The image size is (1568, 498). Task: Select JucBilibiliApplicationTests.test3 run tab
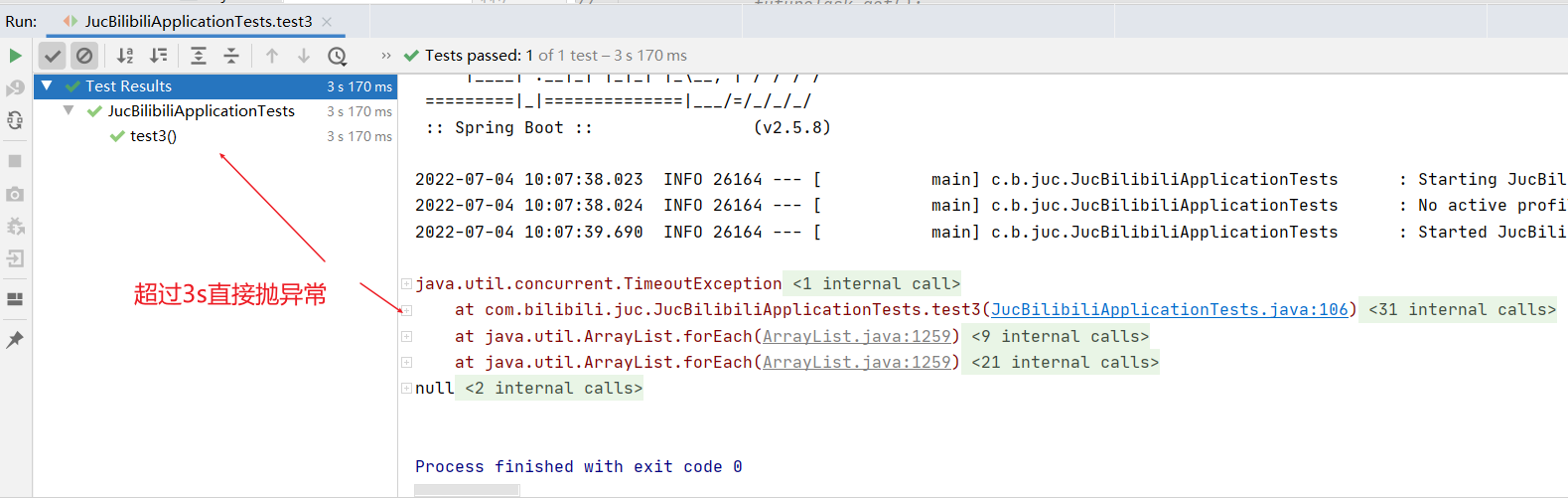click(x=199, y=21)
